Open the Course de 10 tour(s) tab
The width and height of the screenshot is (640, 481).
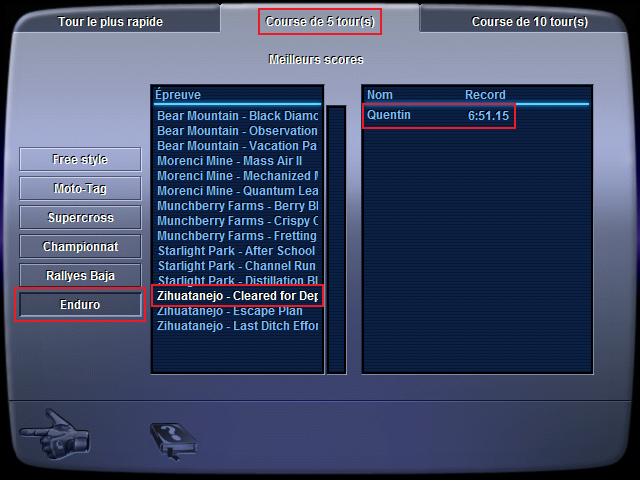click(x=530, y=22)
